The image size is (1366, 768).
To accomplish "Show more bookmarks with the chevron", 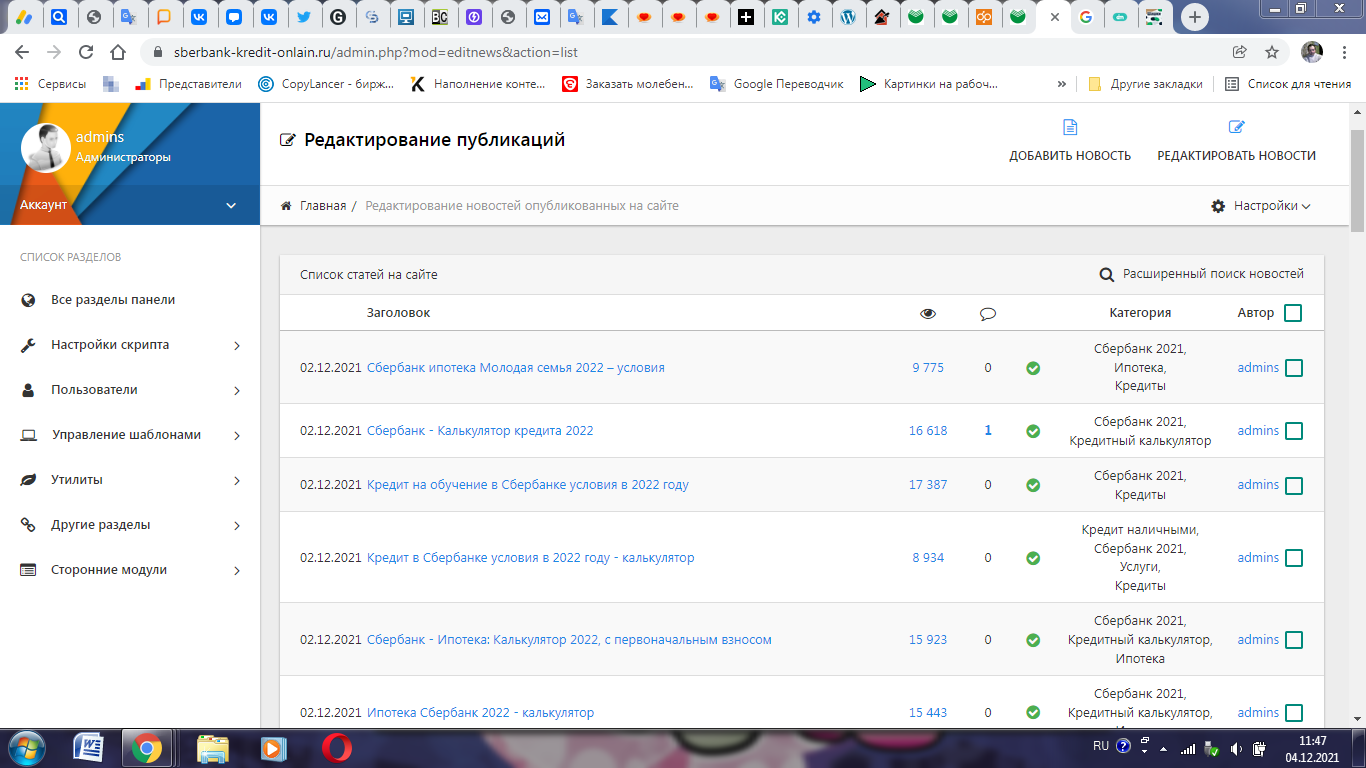I will [x=1062, y=84].
